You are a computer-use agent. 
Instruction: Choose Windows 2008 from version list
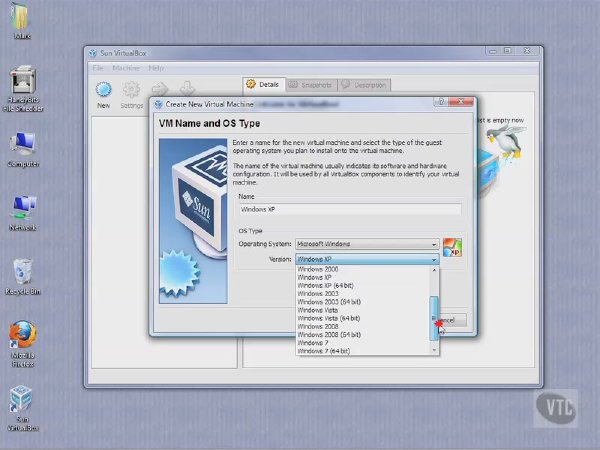coord(363,327)
